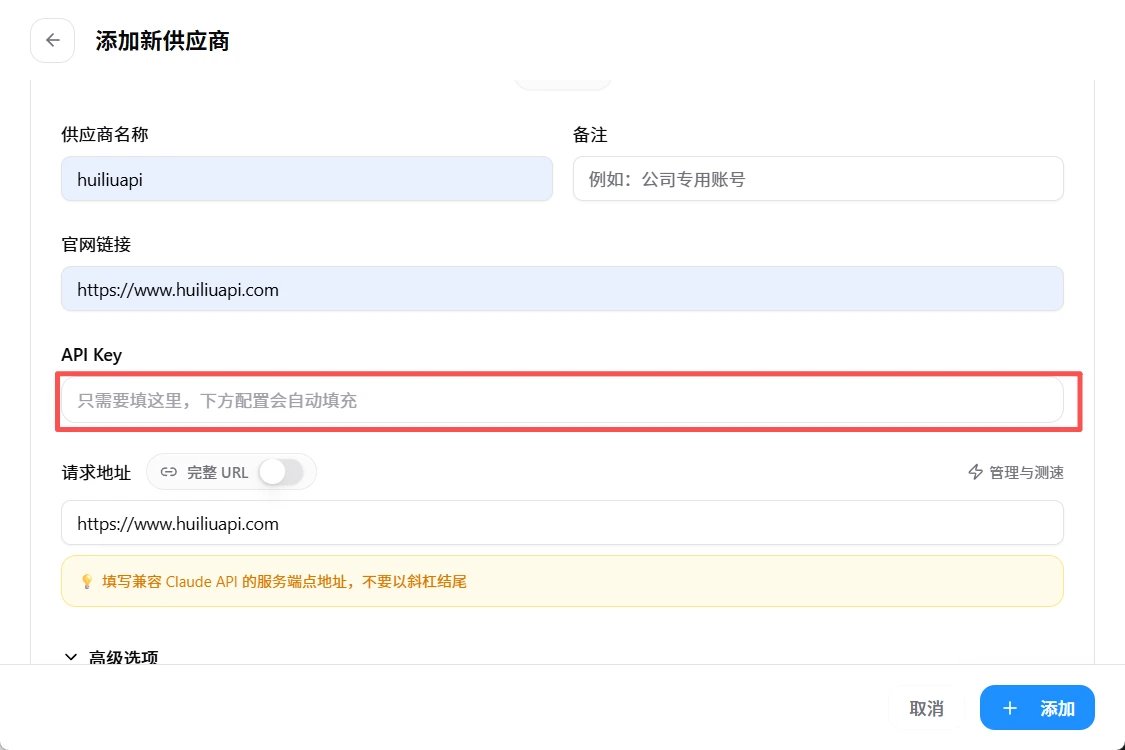Viewport: 1125px width, 750px height.
Task: Click the 备注 label
Action: [x=590, y=134]
